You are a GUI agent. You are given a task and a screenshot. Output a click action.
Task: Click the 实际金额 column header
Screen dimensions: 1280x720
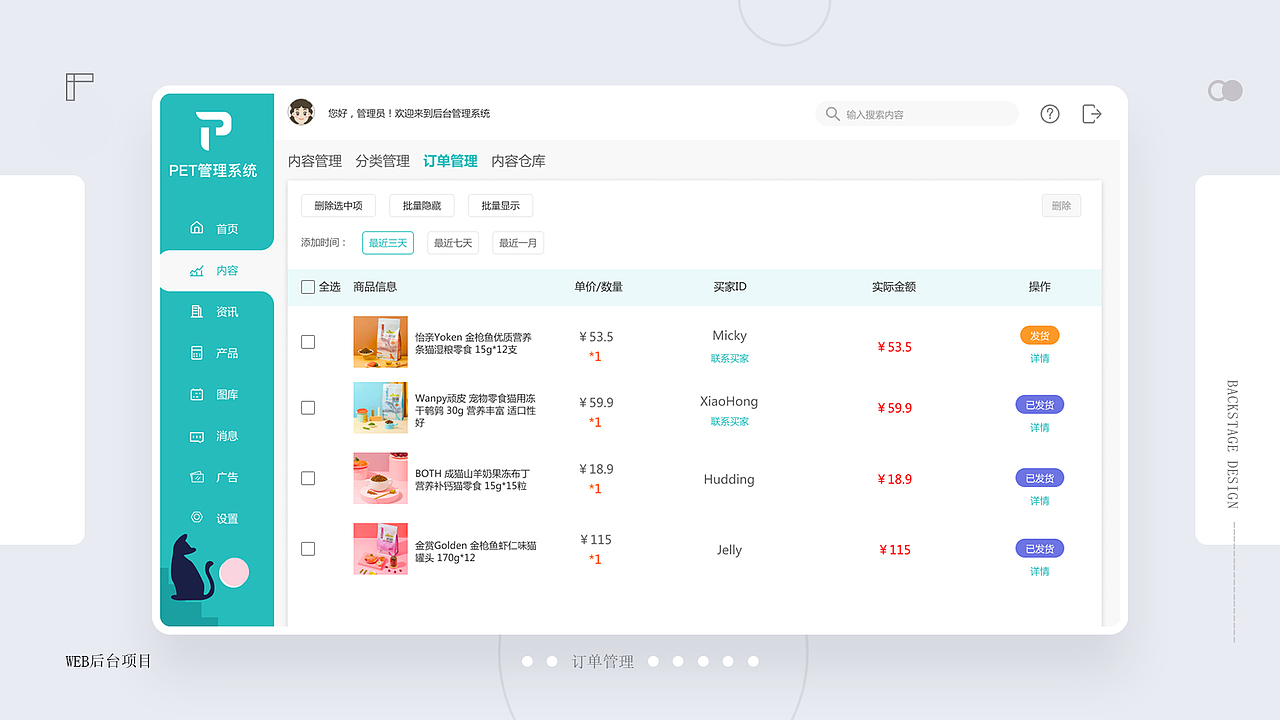click(894, 287)
